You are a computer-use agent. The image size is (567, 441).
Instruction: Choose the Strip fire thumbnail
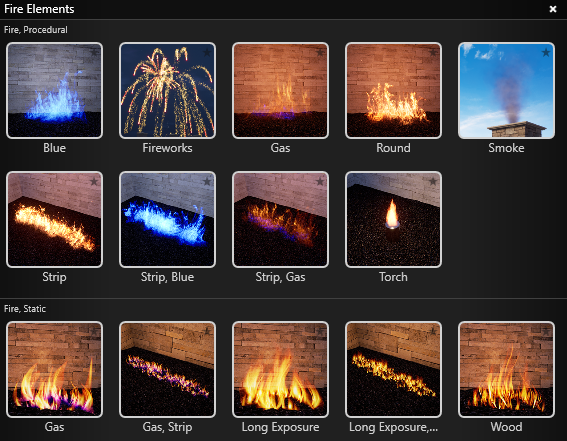point(55,219)
